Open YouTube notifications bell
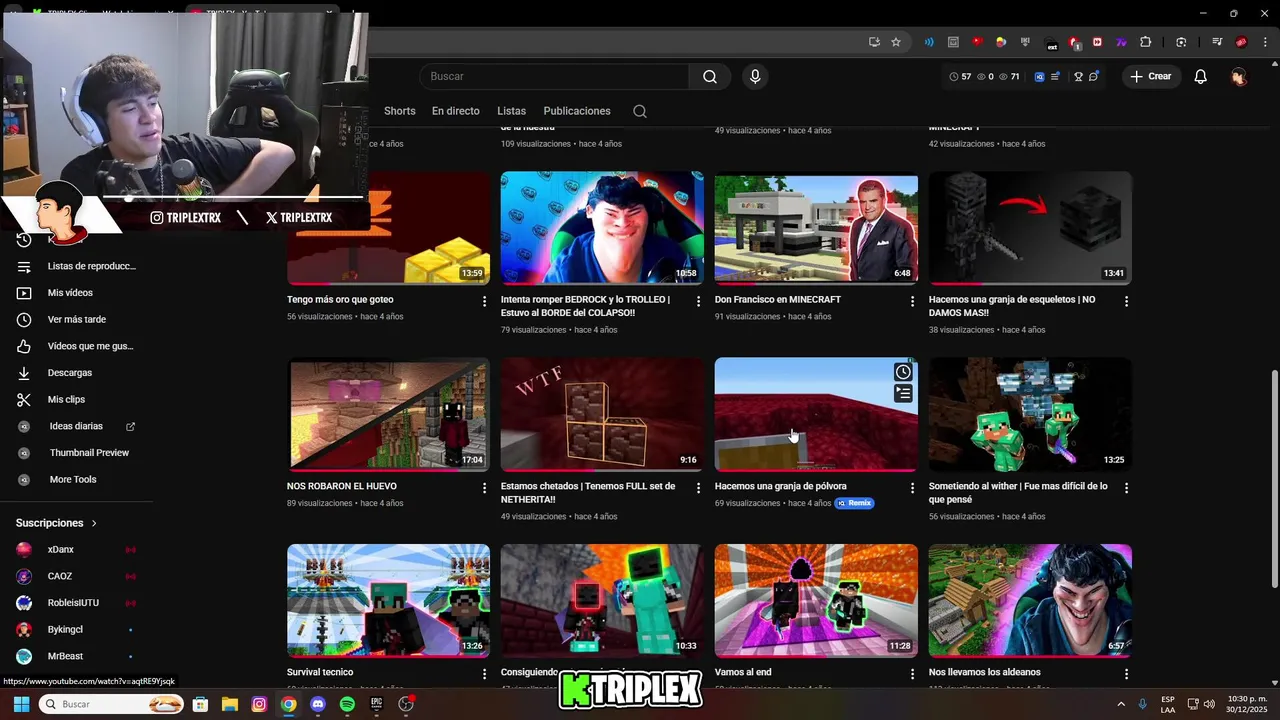 tap(1200, 76)
